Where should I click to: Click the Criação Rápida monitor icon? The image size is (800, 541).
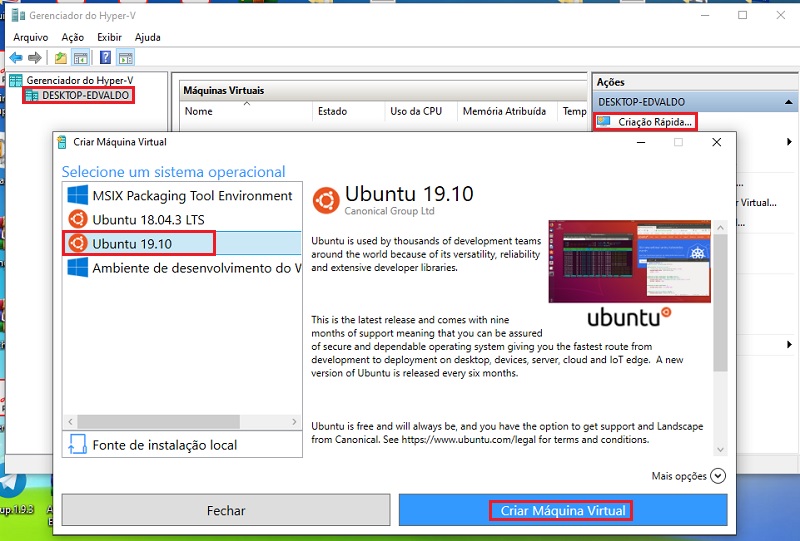coord(604,121)
